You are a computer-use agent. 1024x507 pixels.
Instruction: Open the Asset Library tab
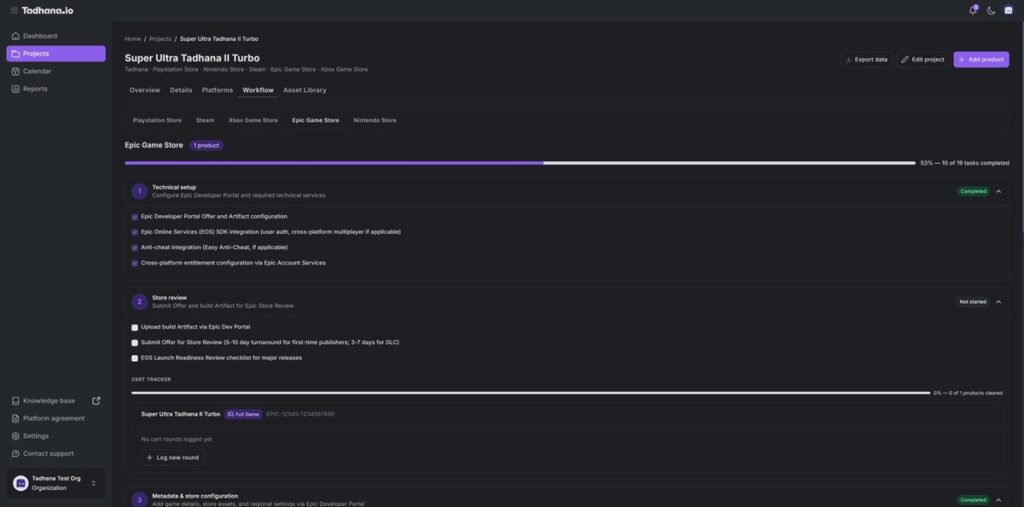(304, 90)
